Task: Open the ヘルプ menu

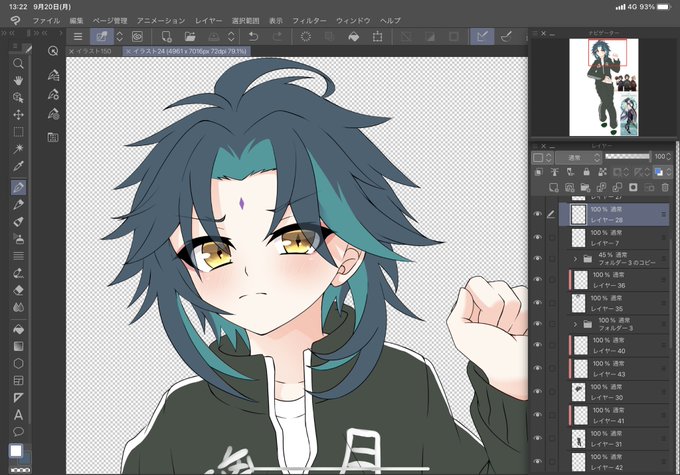Action: 390,21
